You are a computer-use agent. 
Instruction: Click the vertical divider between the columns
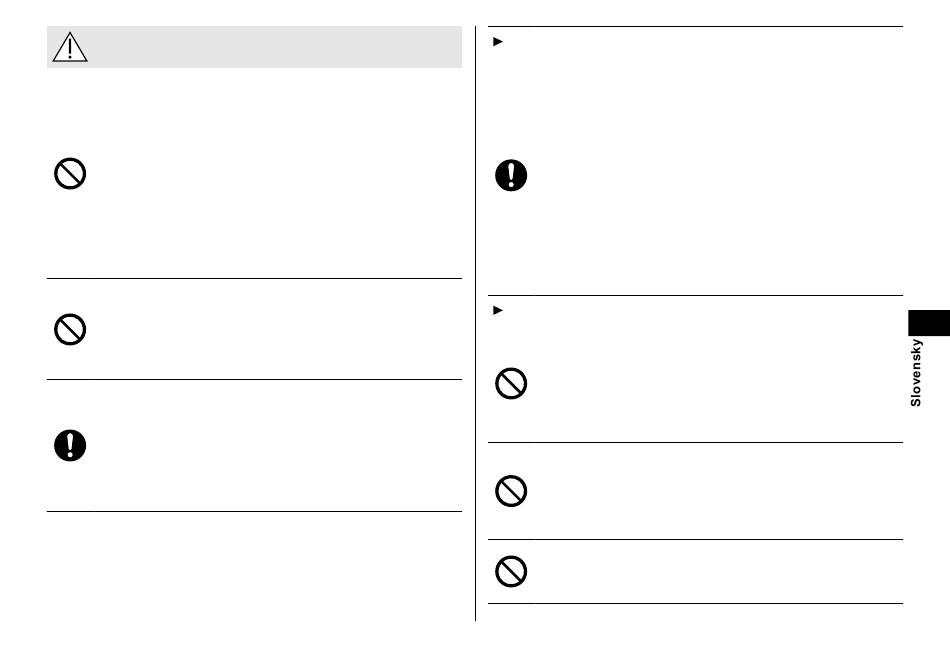pos(476,323)
